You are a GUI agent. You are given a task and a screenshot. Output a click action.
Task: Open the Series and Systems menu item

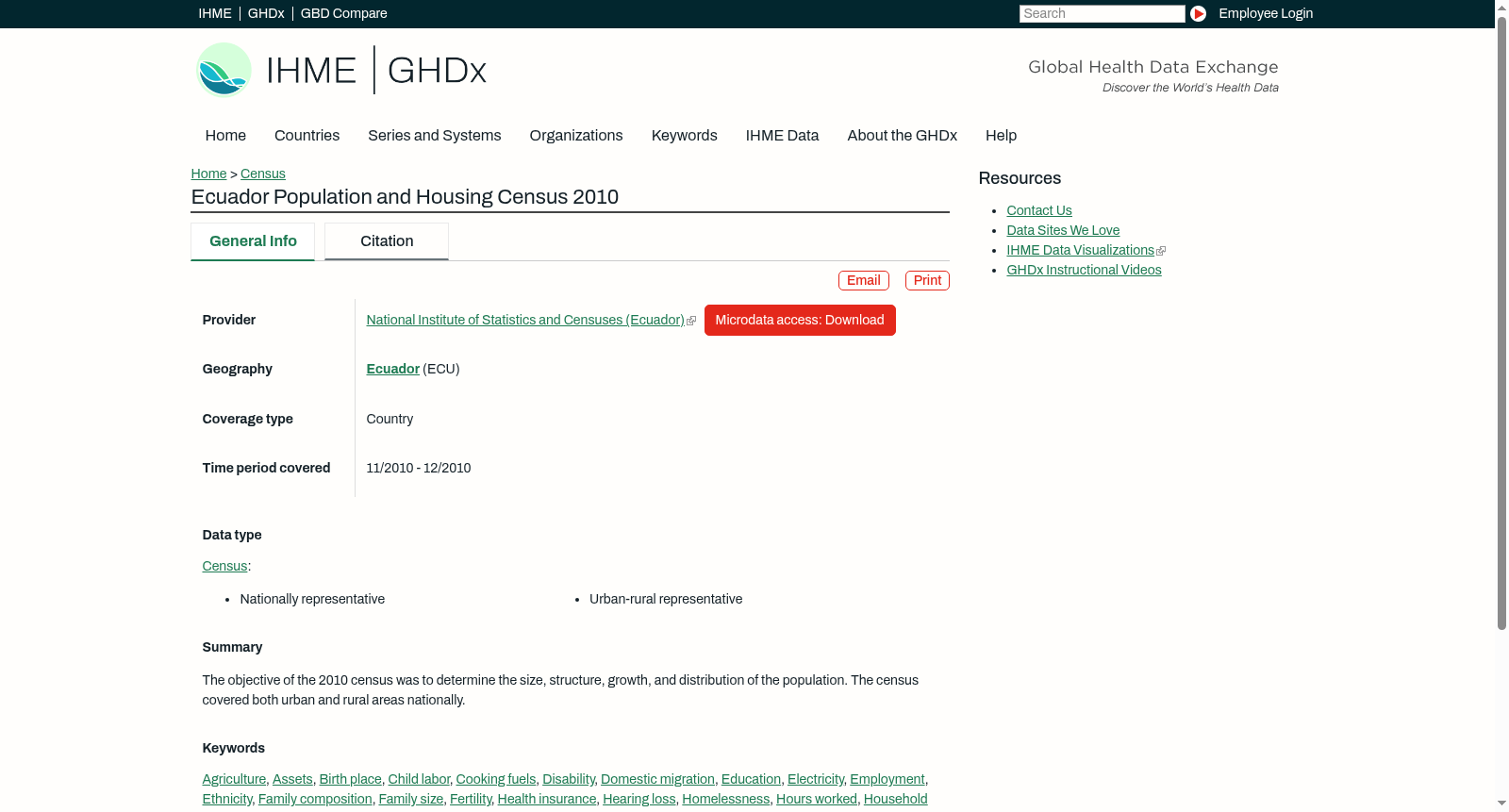click(x=435, y=135)
